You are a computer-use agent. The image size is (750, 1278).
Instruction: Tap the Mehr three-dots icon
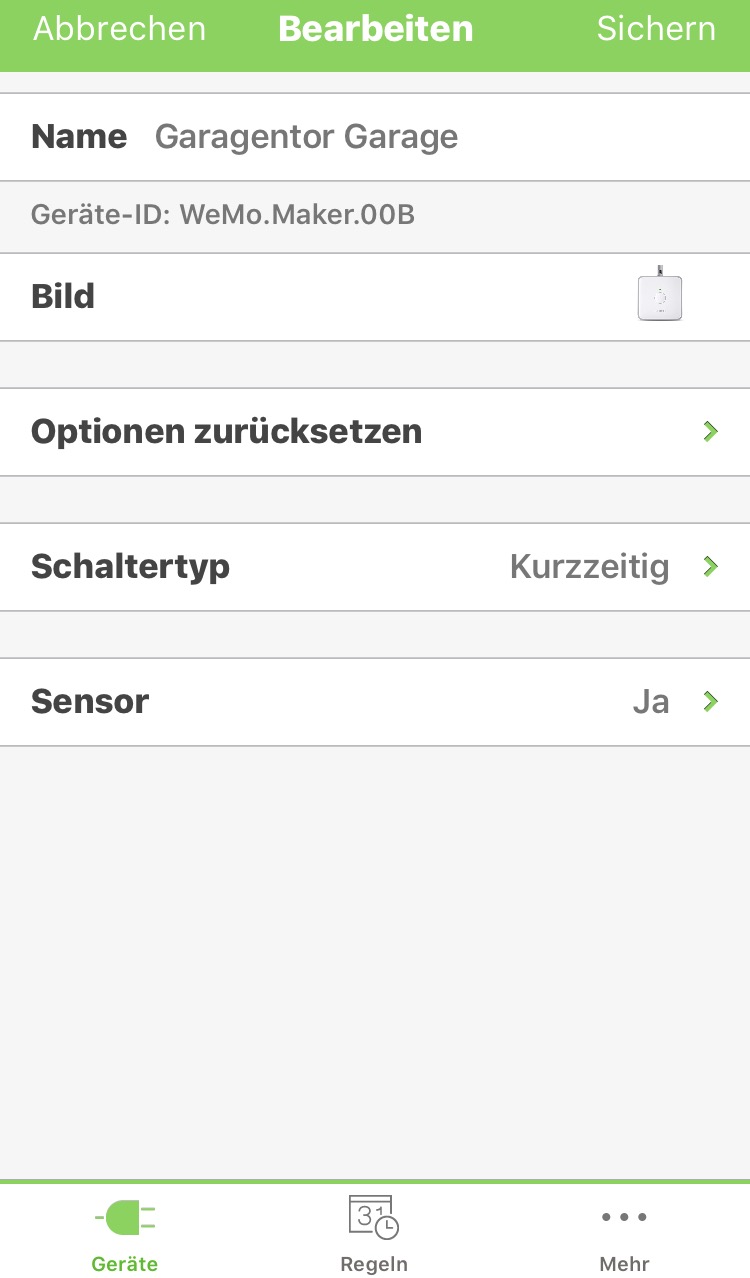coord(624,1217)
